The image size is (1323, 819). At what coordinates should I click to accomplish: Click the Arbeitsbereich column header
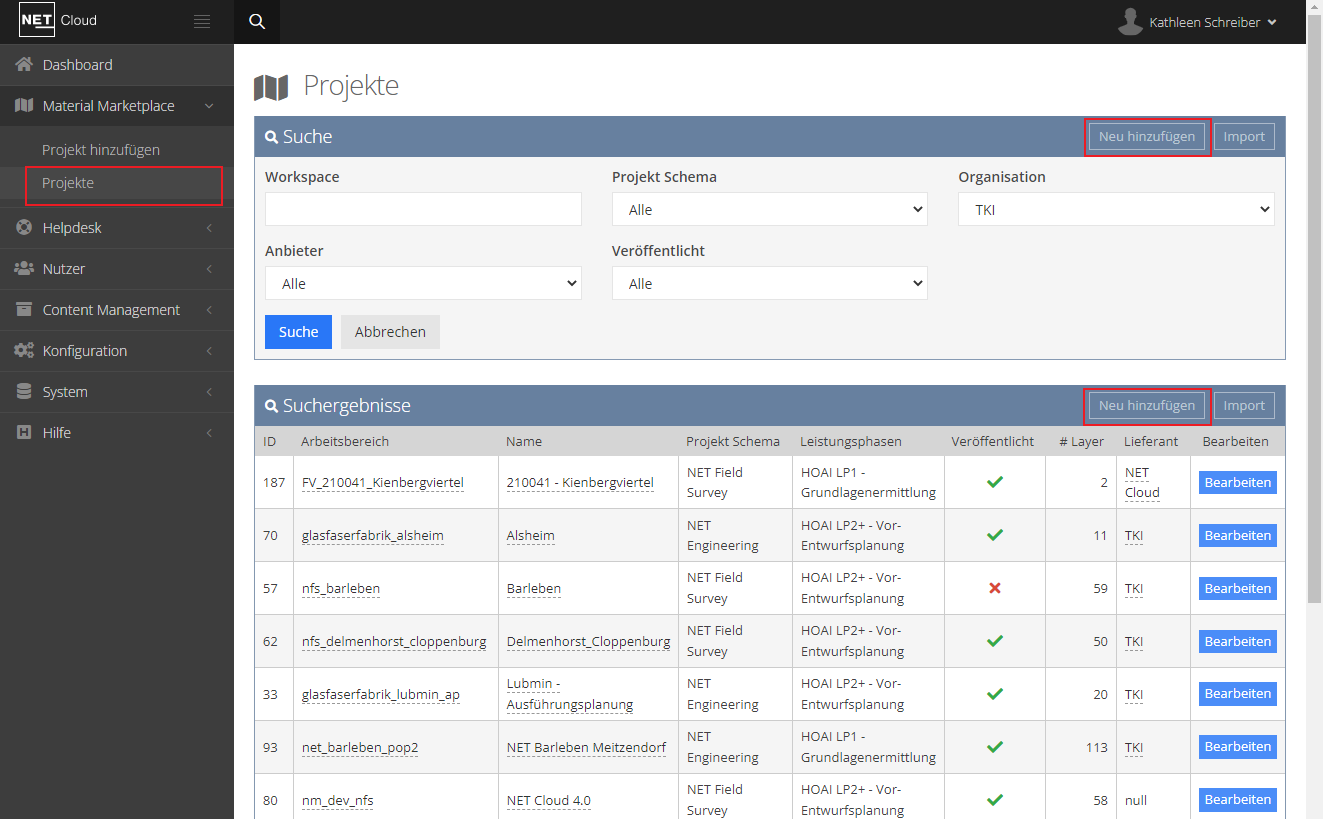coord(345,441)
